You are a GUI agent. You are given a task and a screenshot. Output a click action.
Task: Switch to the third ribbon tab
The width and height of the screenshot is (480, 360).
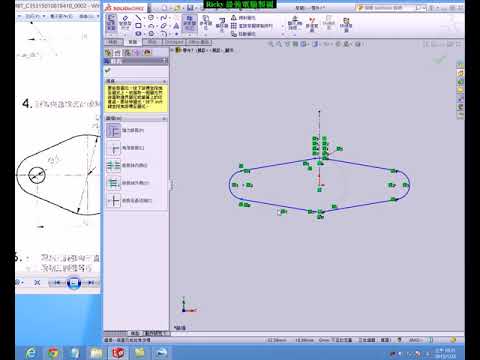pyautogui.click(x=152, y=42)
